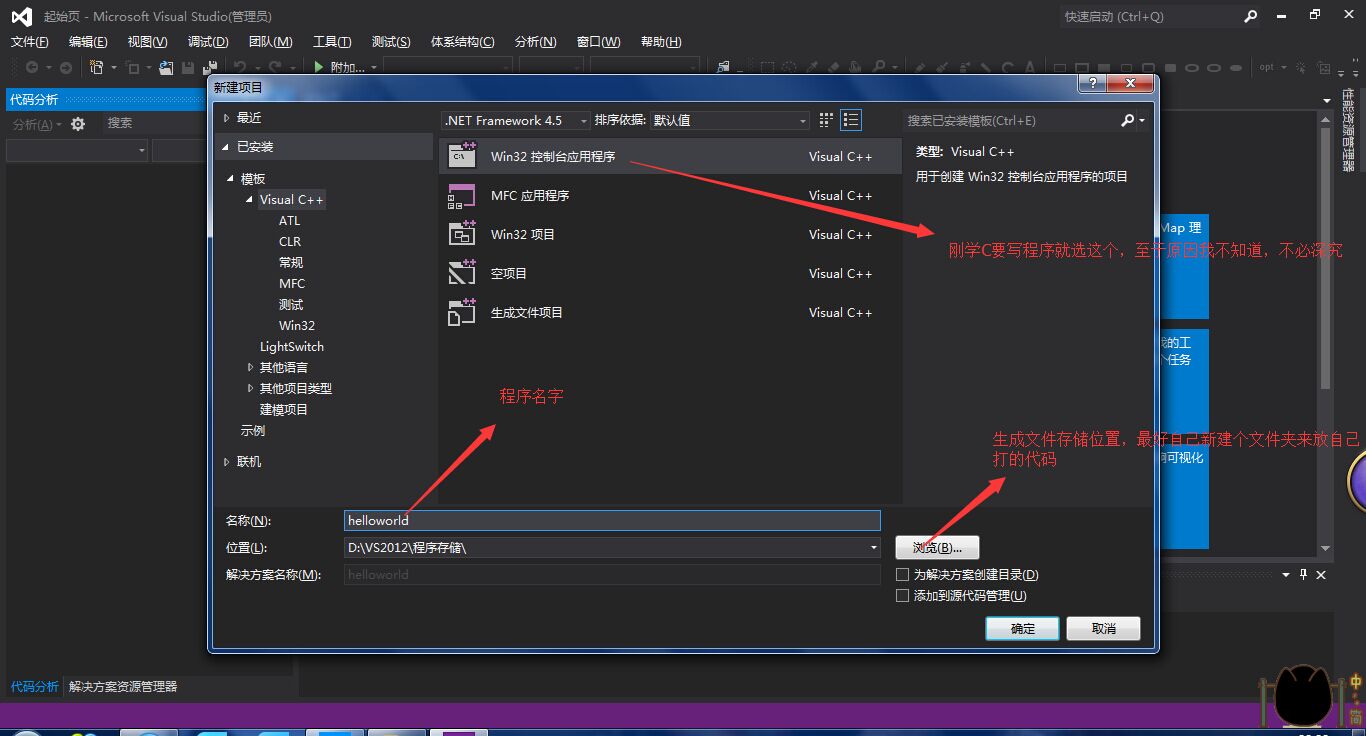This screenshot has width=1366, height=736.
Task: Click the new project toolbar icon
Action: click(x=97, y=67)
